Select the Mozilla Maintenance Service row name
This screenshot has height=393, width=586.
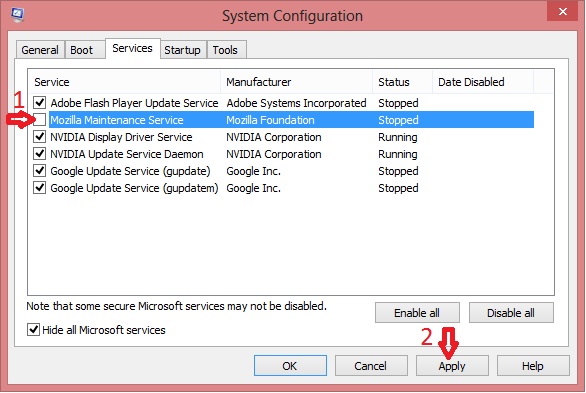[117, 120]
